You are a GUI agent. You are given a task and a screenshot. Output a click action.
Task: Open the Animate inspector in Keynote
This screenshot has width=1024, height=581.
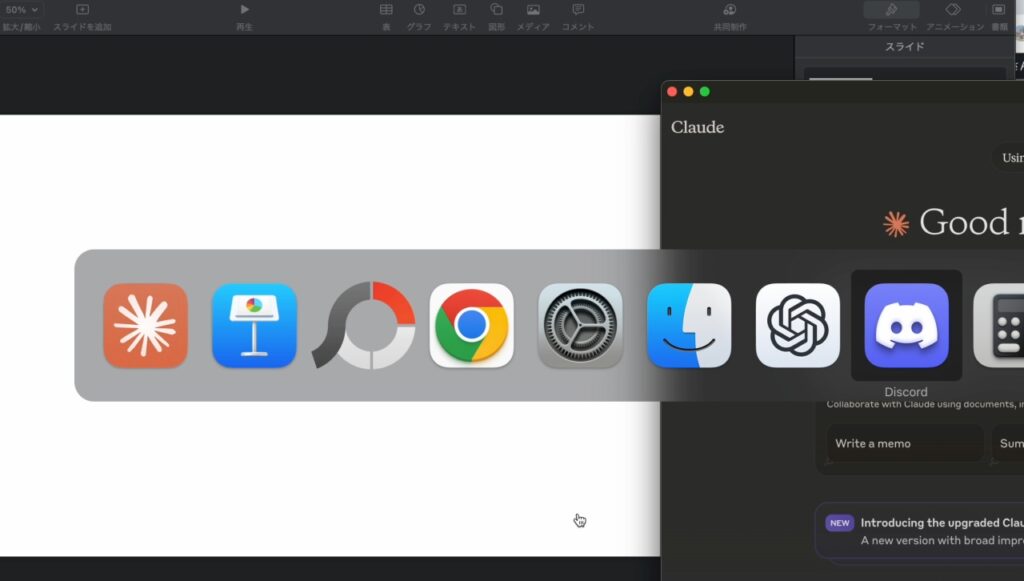point(954,16)
